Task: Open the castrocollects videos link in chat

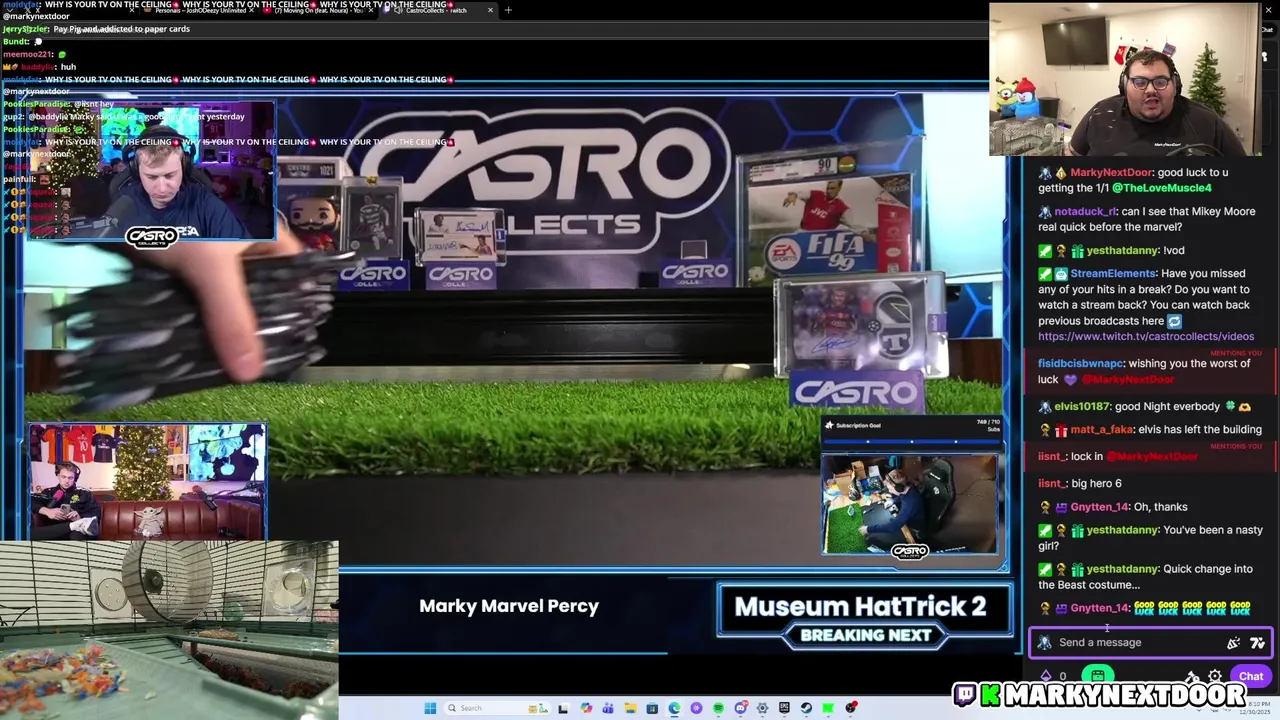Action: [x=1146, y=336]
